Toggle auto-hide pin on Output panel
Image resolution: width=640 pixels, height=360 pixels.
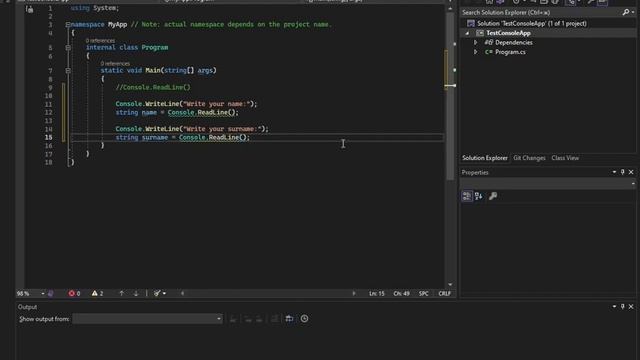pos(622,307)
